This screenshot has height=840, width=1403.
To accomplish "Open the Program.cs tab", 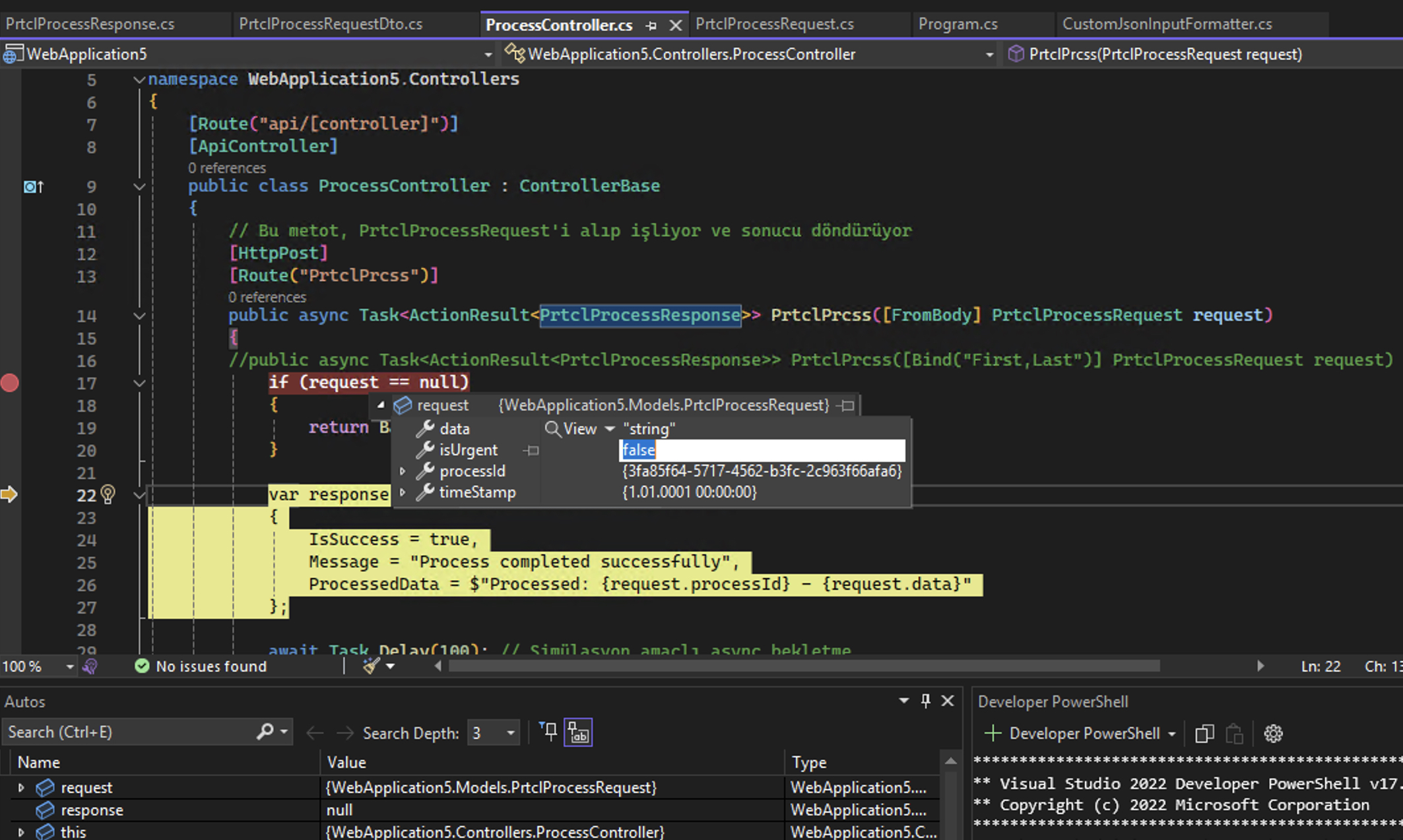I will [x=958, y=24].
